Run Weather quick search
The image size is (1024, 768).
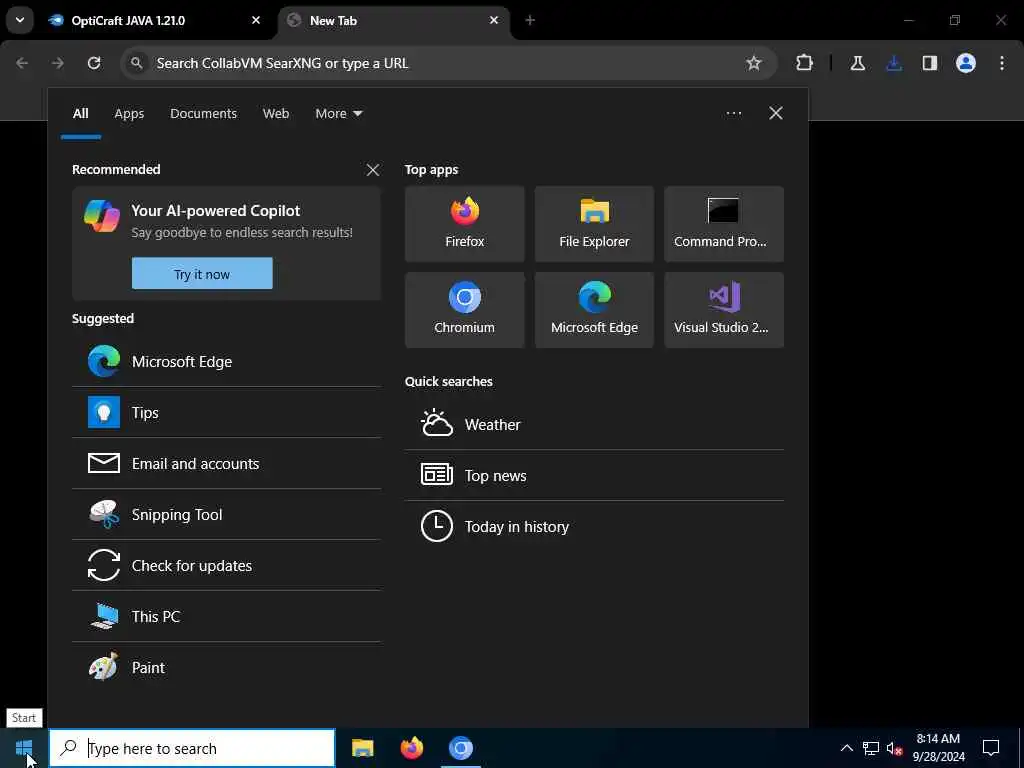click(594, 424)
